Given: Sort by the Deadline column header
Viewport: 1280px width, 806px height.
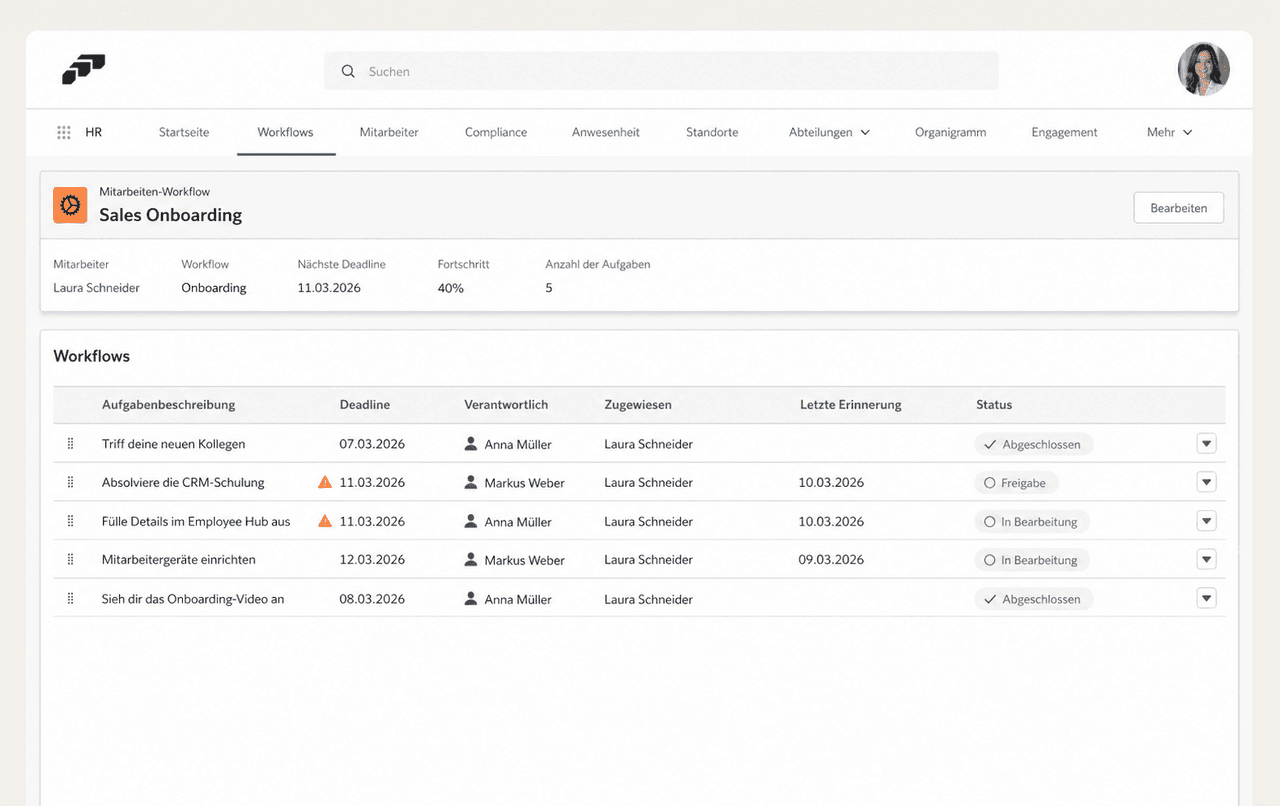Looking at the screenshot, I should (365, 405).
